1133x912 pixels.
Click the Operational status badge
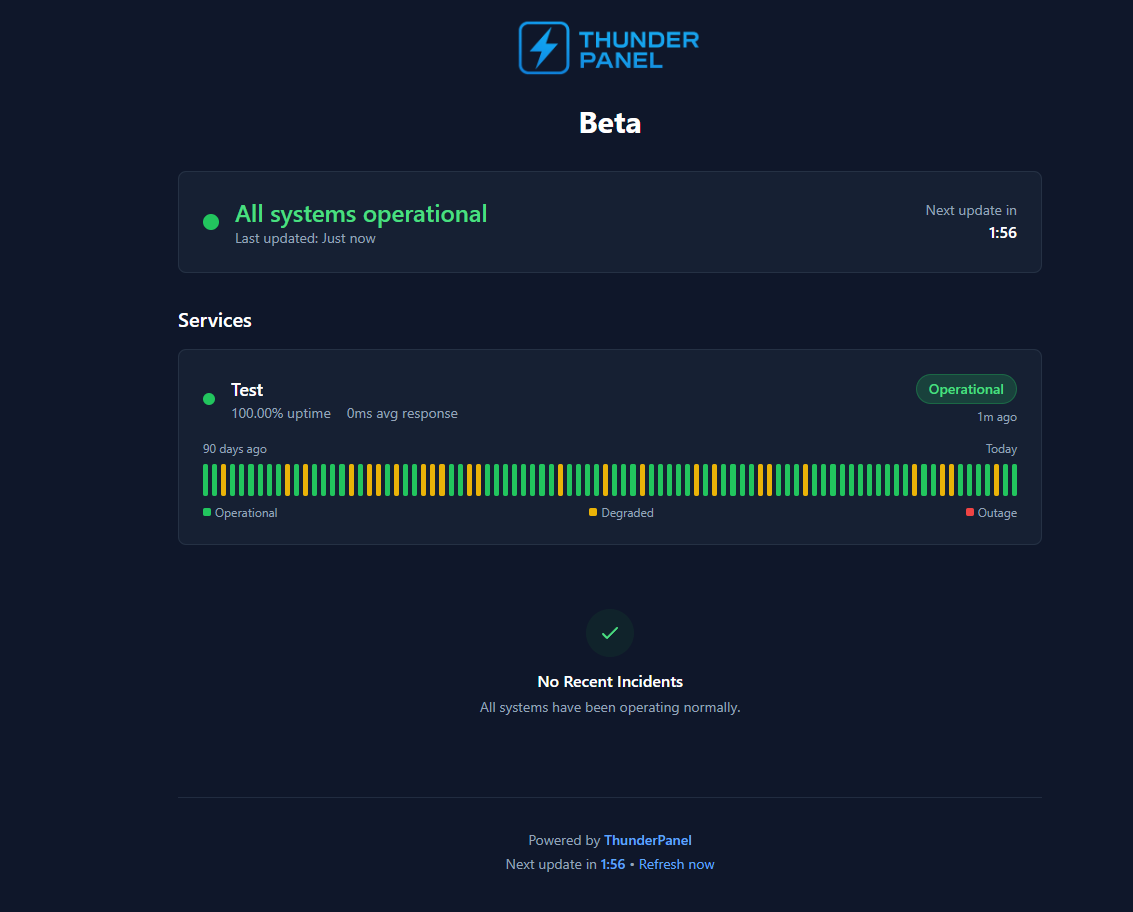965,389
